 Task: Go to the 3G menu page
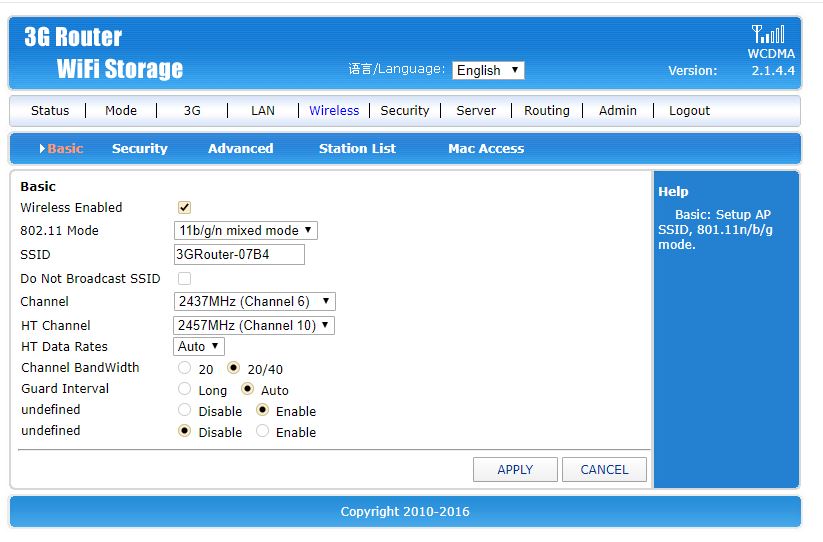(x=192, y=111)
